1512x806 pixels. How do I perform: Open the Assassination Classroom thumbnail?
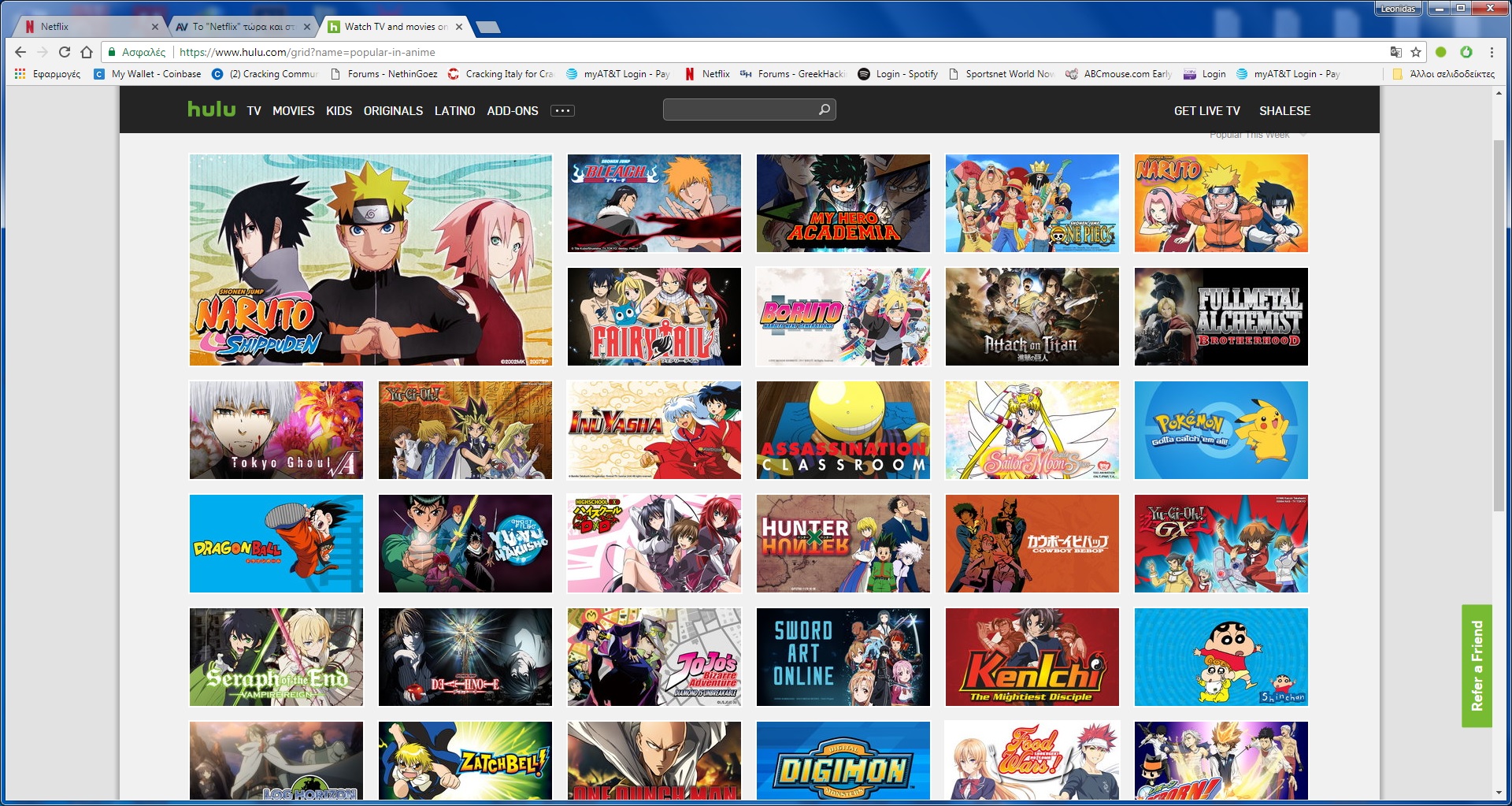click(843, 430)
